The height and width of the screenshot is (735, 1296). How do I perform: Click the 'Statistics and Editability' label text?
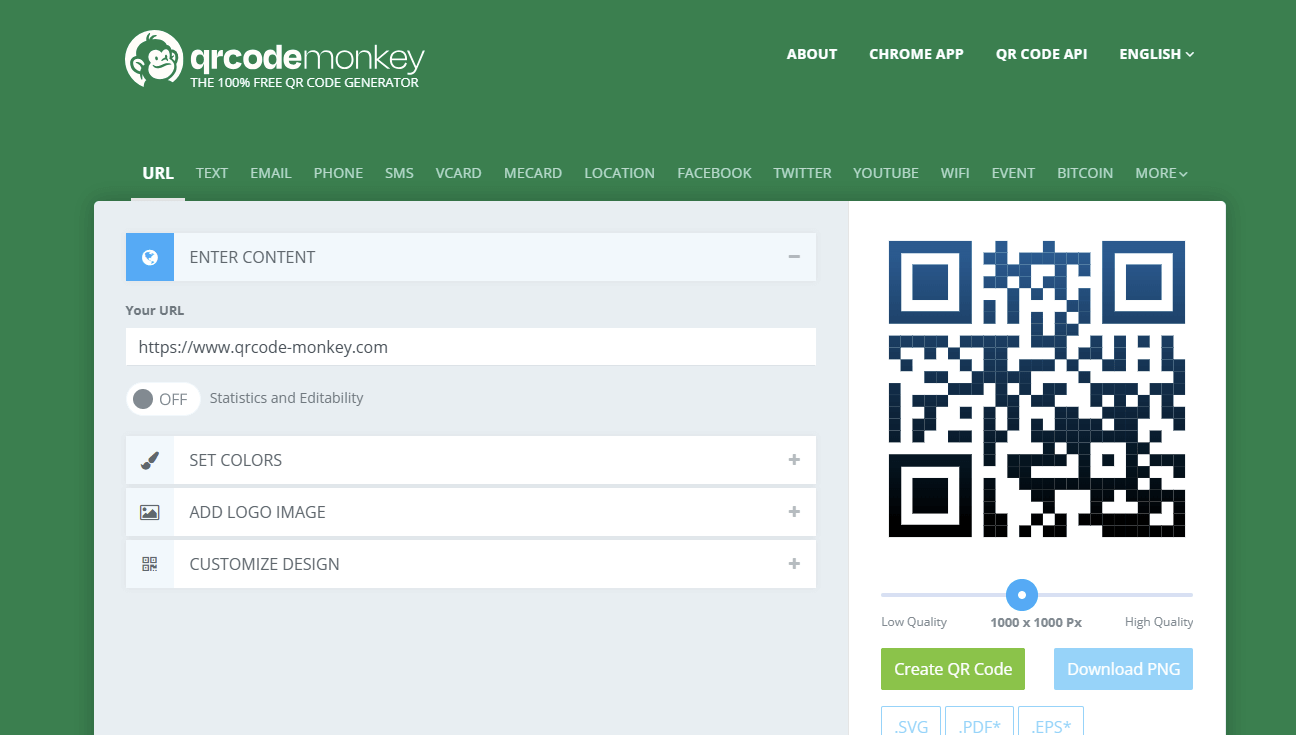[286, 398]
